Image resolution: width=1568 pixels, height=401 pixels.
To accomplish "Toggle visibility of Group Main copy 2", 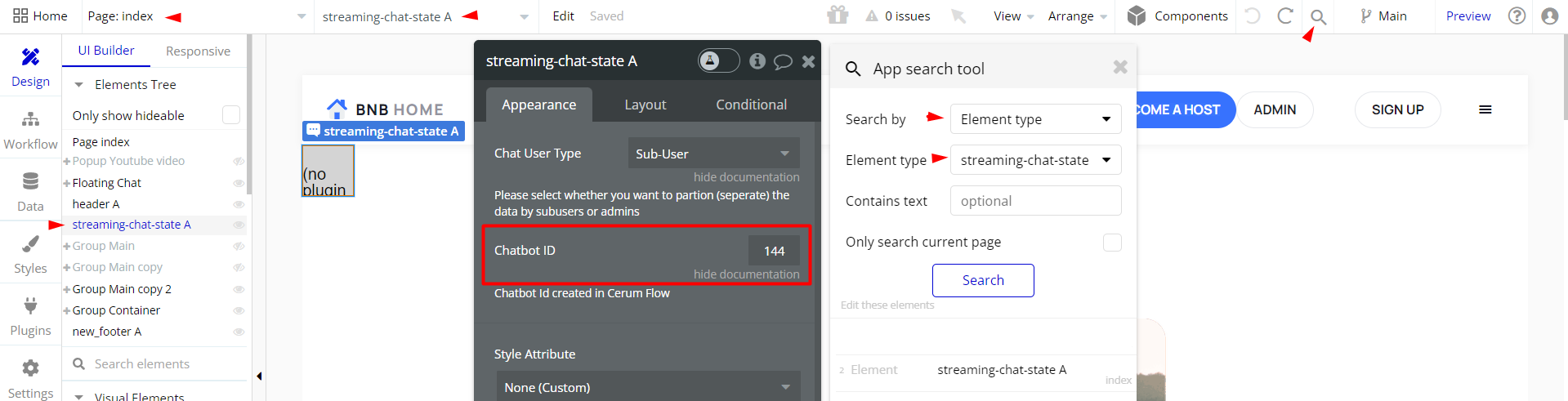I will click(239, 289).
